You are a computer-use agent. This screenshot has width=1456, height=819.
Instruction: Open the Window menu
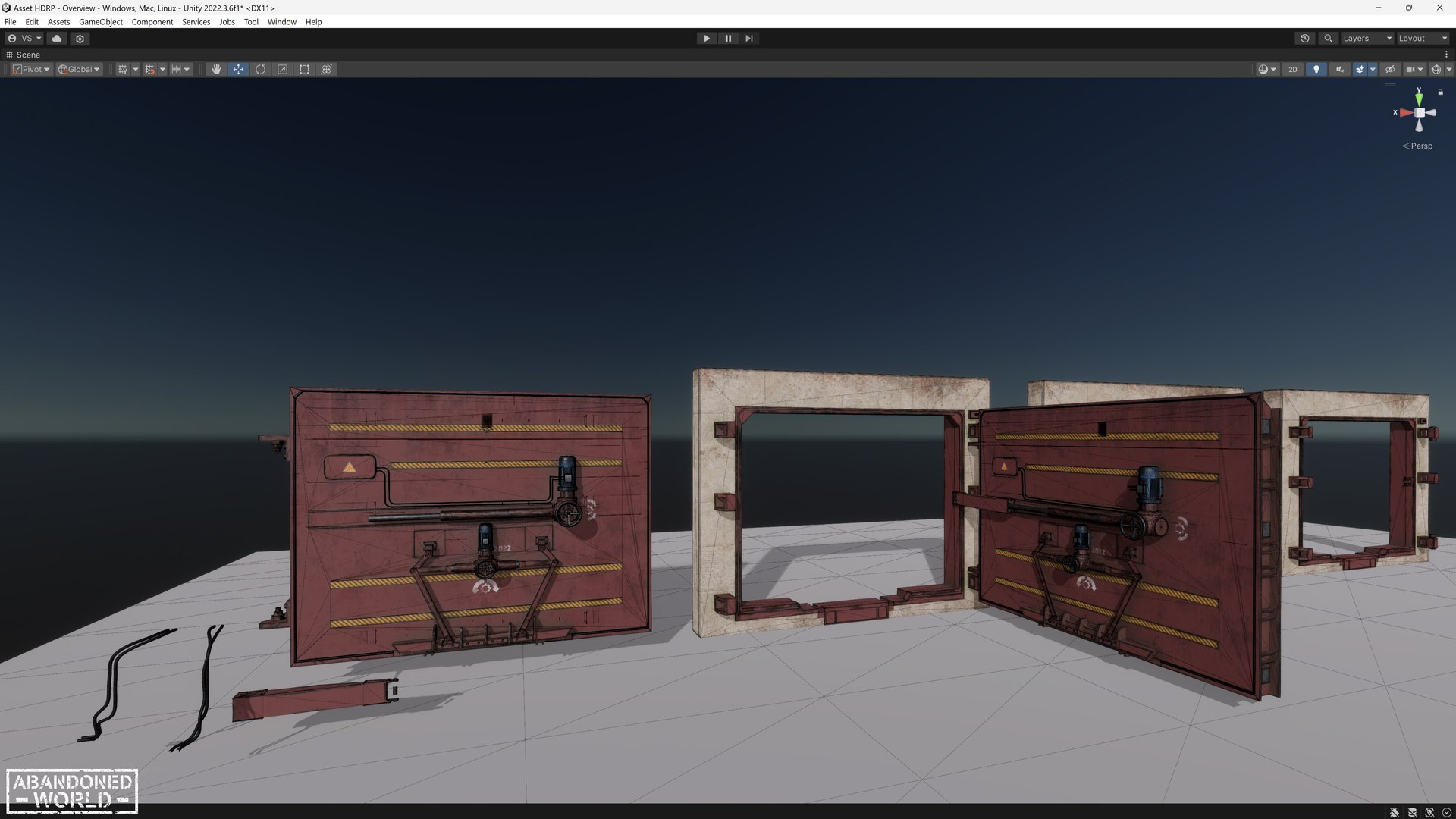tap(281, 22)
